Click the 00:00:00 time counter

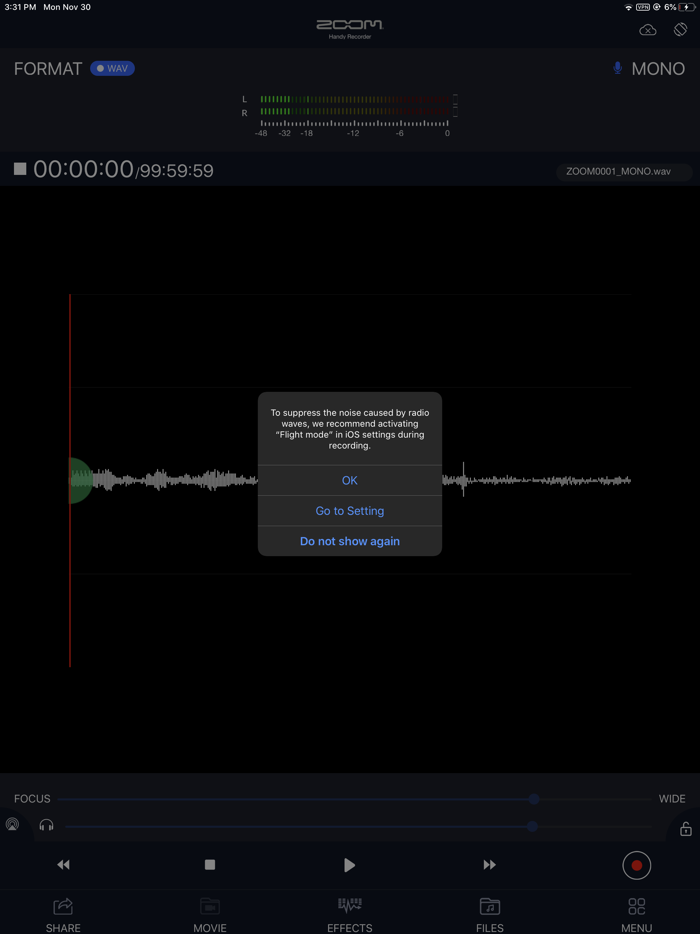coord(83,170)
